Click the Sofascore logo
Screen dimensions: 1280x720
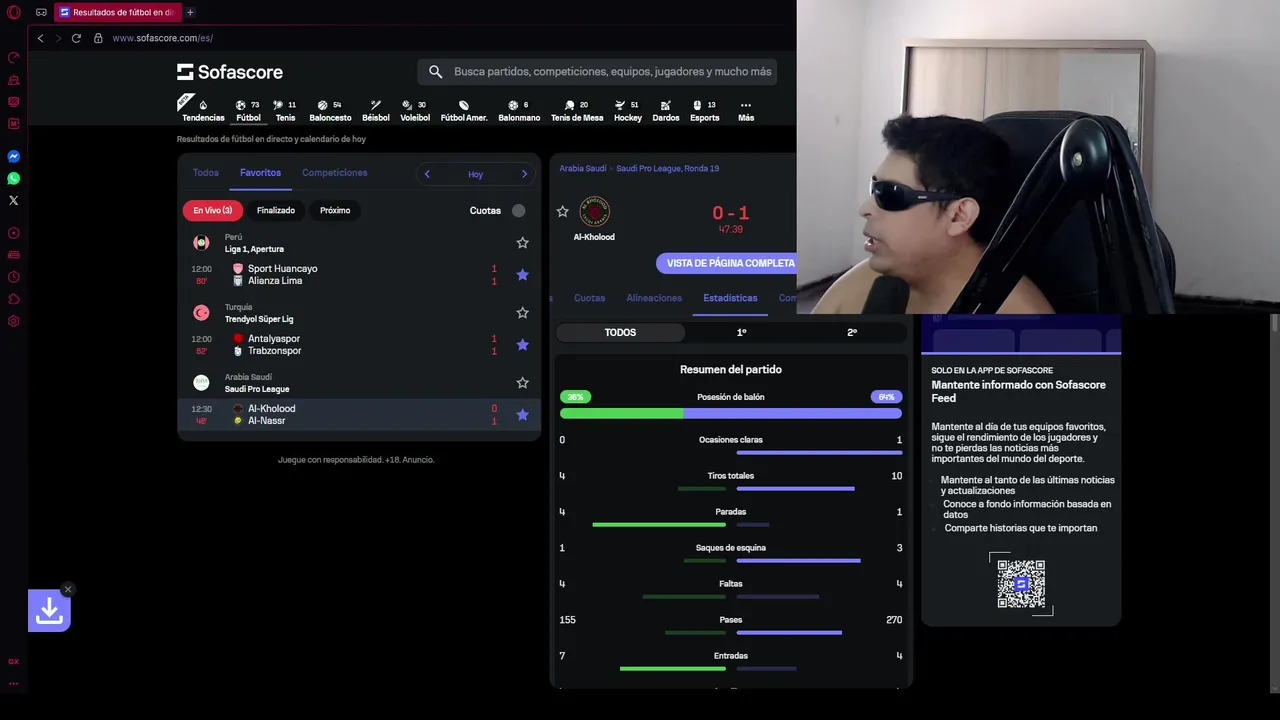pyautogui.click(x=230, y=72)
